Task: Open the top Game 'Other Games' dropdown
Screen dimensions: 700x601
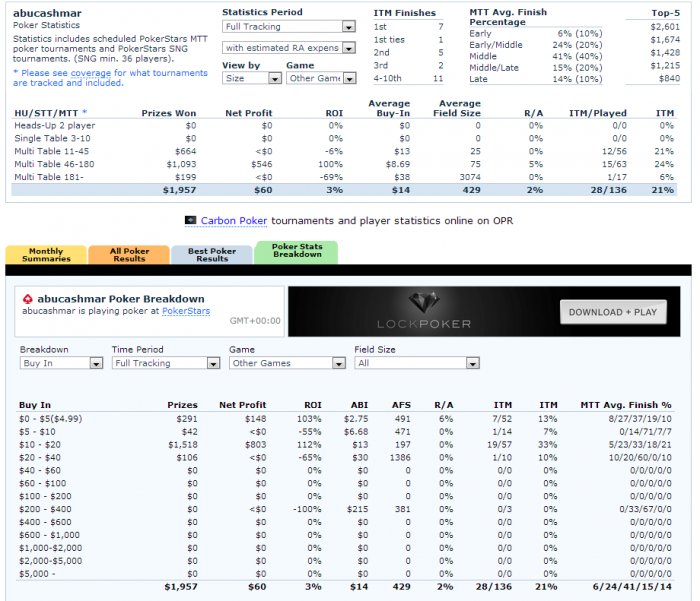Action: point(321,79)
